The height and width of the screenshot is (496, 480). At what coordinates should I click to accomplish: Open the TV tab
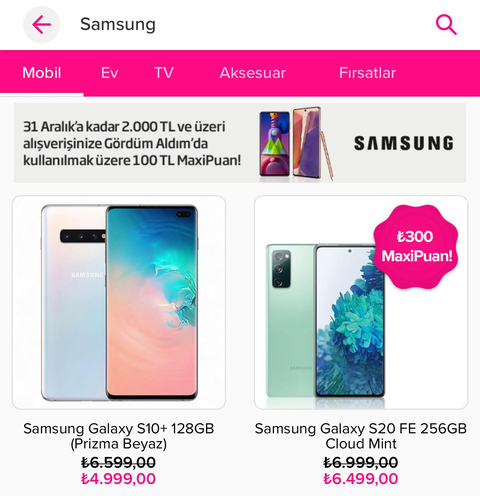(x=164, y=73)
